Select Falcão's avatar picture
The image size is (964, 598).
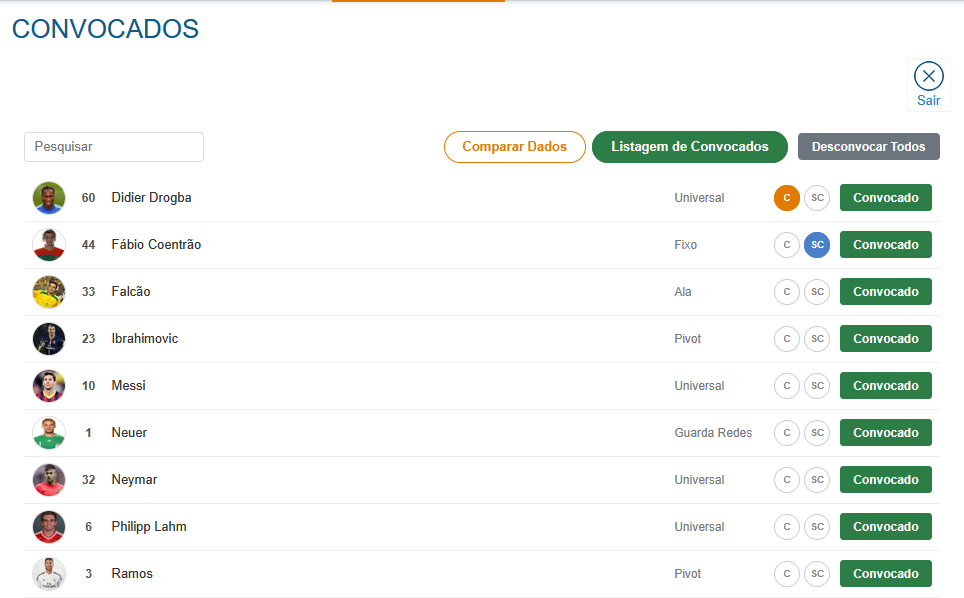click(49, 292)
